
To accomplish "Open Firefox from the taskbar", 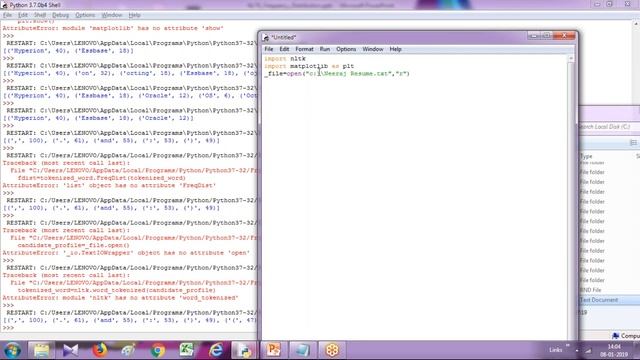I will [x=100, y=350].
